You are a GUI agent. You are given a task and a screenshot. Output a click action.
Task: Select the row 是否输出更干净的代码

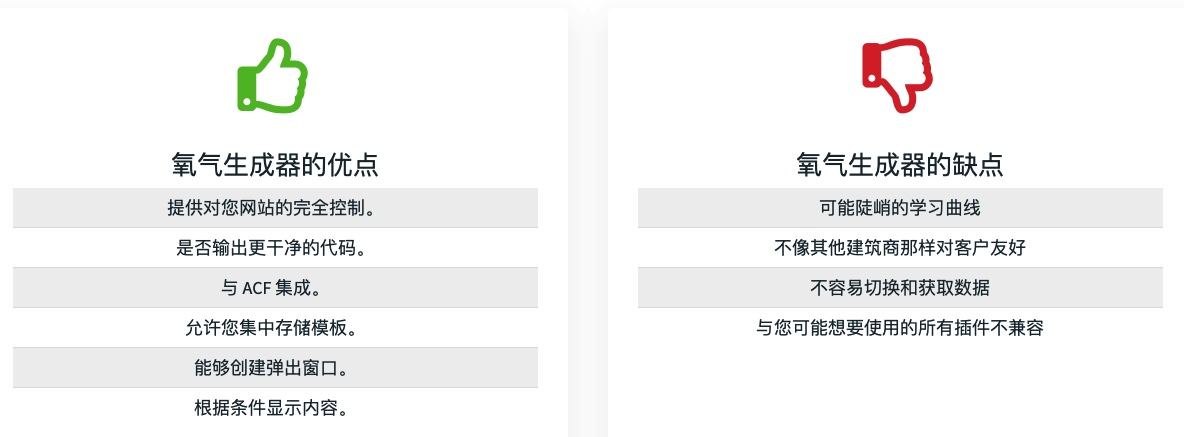click(275, 248)
